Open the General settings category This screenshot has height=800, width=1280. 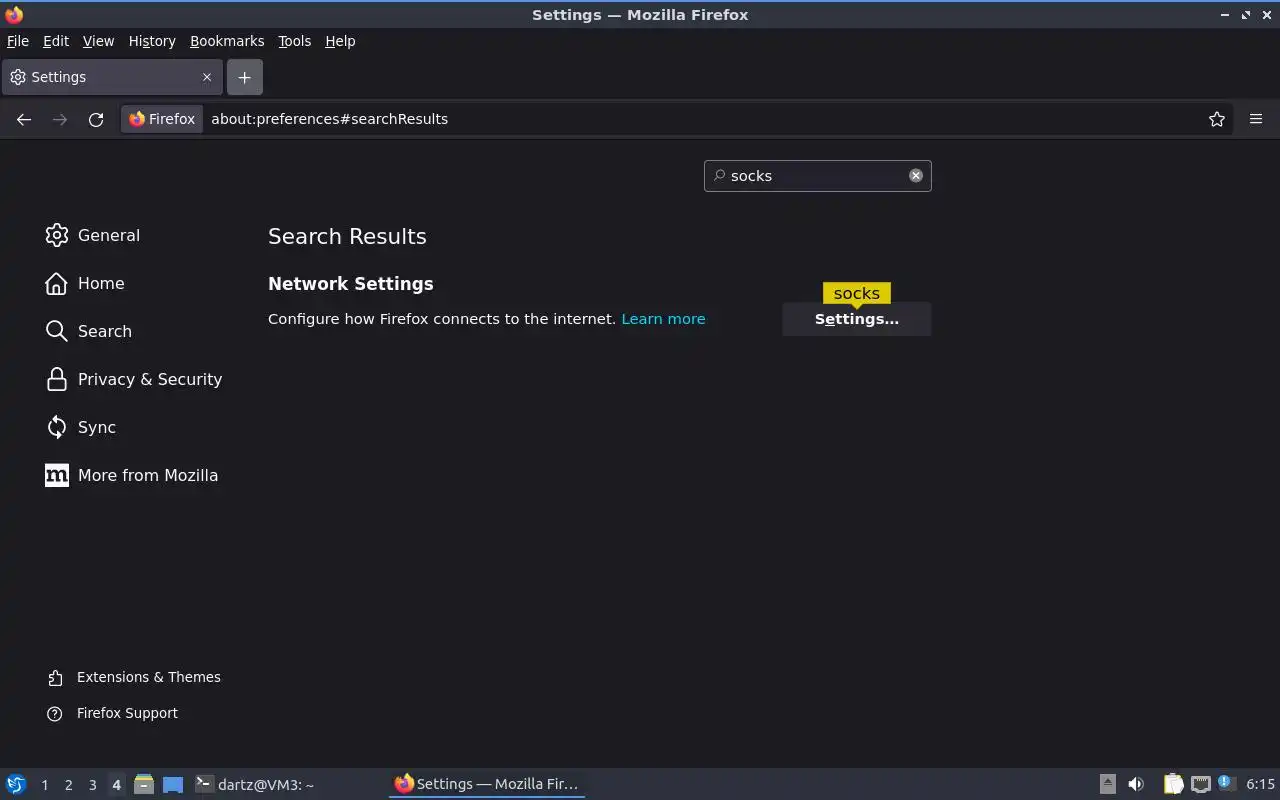(x=93, y=235)
